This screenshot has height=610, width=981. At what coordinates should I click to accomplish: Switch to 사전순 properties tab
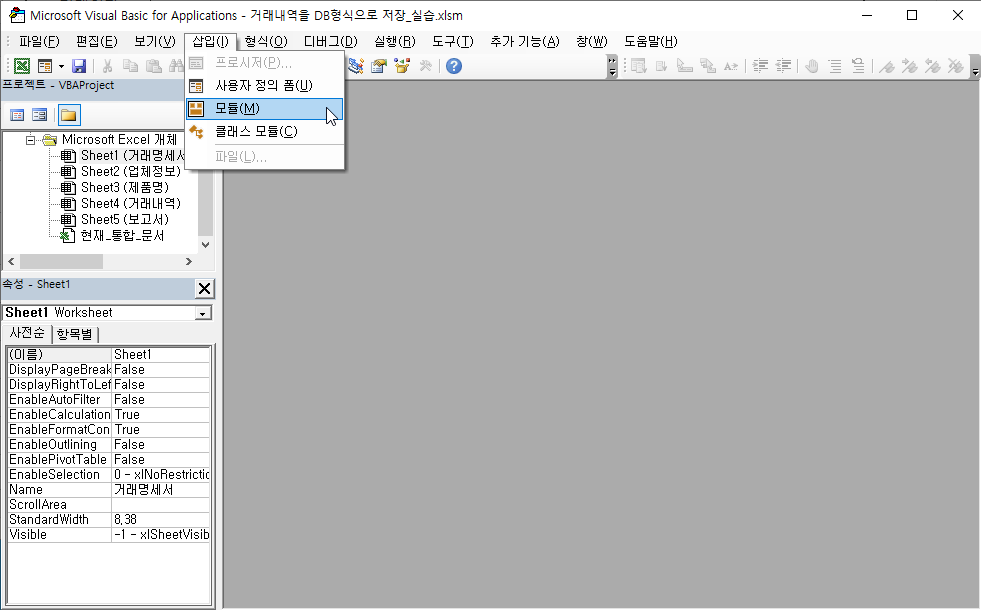(x=27, y=333)
